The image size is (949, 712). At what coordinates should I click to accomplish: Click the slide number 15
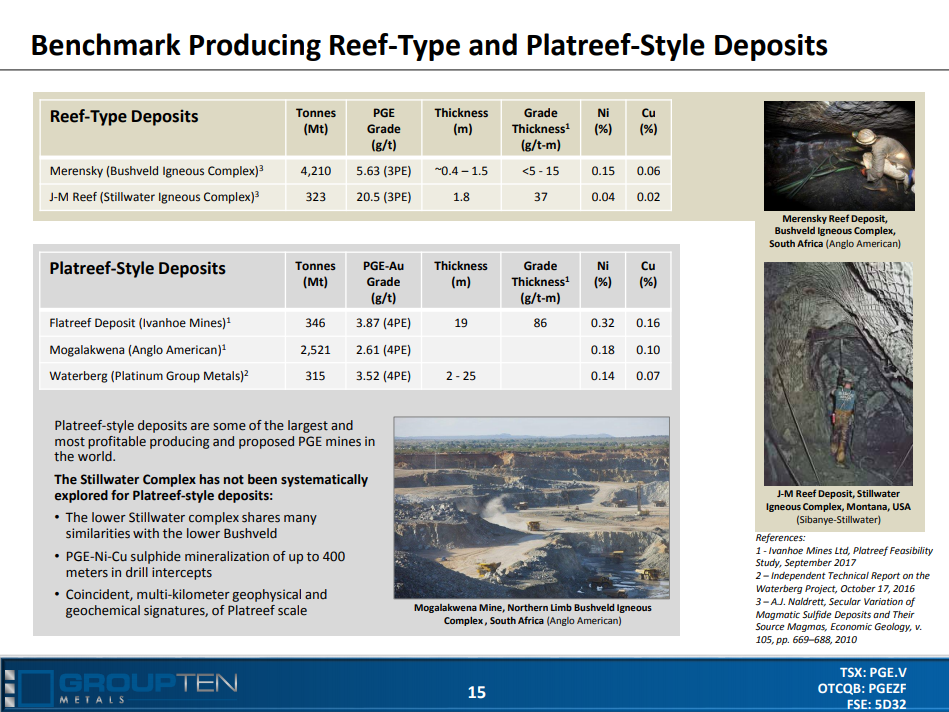pyautogui.click(x=476, y=692)
